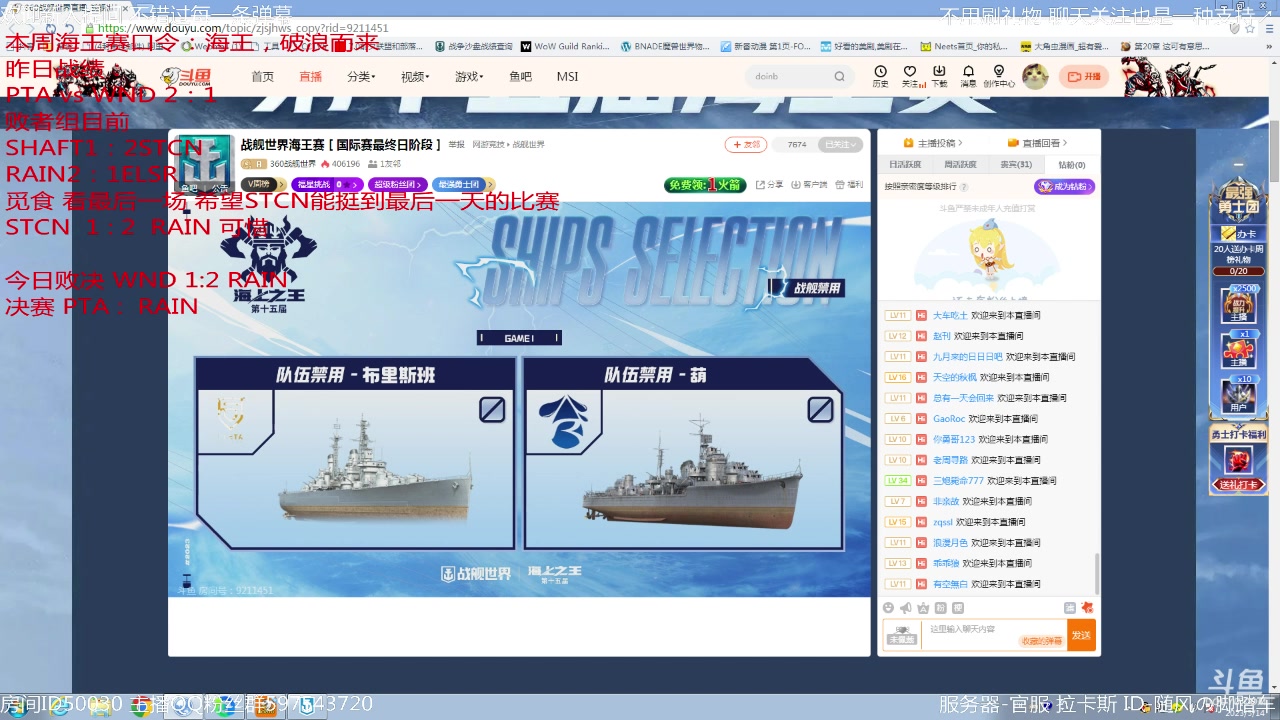The width and height of the screenshot is (1280, 720).
Task: Expand the 游戏 games dropdown
Action: coord(469,76)
